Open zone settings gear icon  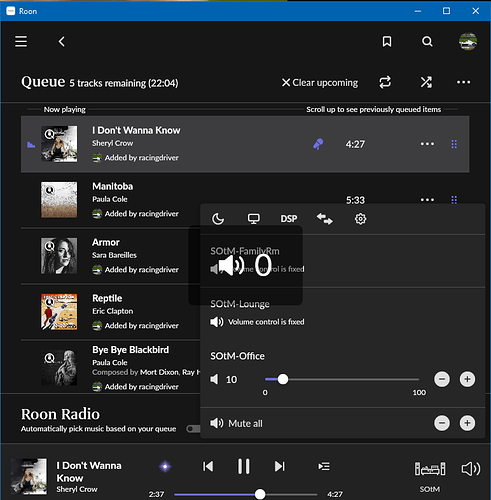360,219
